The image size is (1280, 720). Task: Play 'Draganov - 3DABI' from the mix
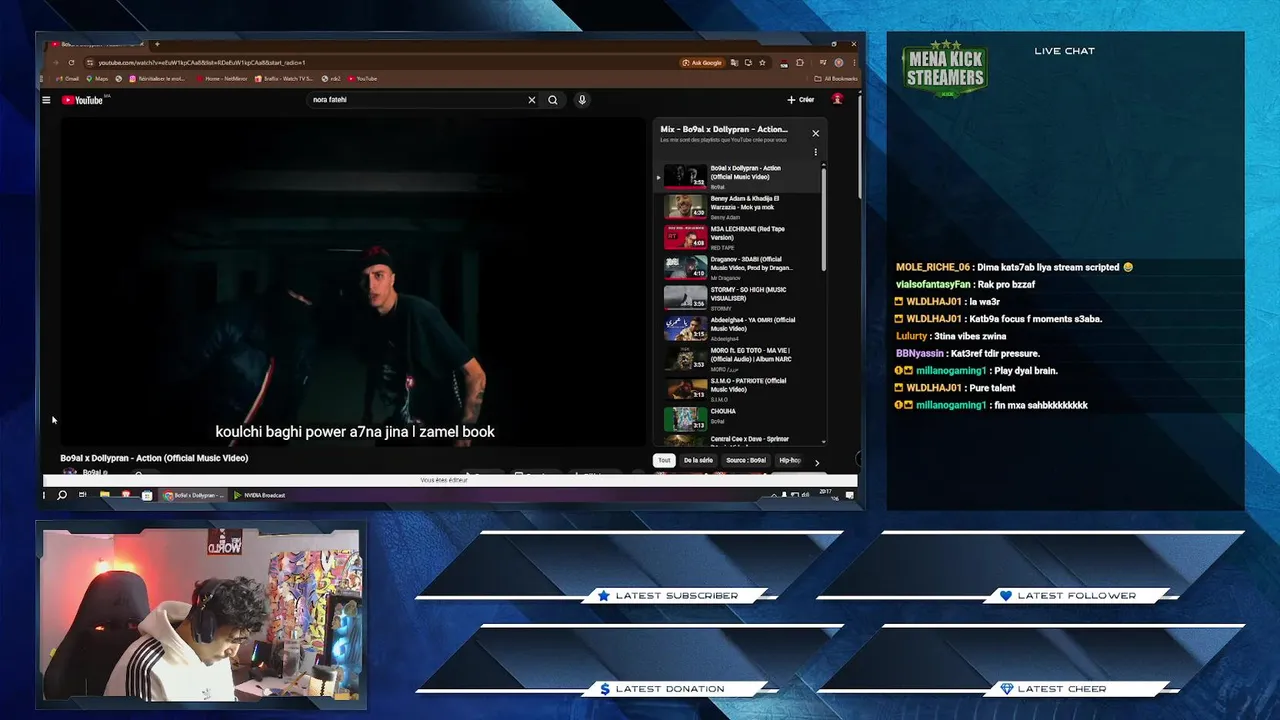pos(738,267)
